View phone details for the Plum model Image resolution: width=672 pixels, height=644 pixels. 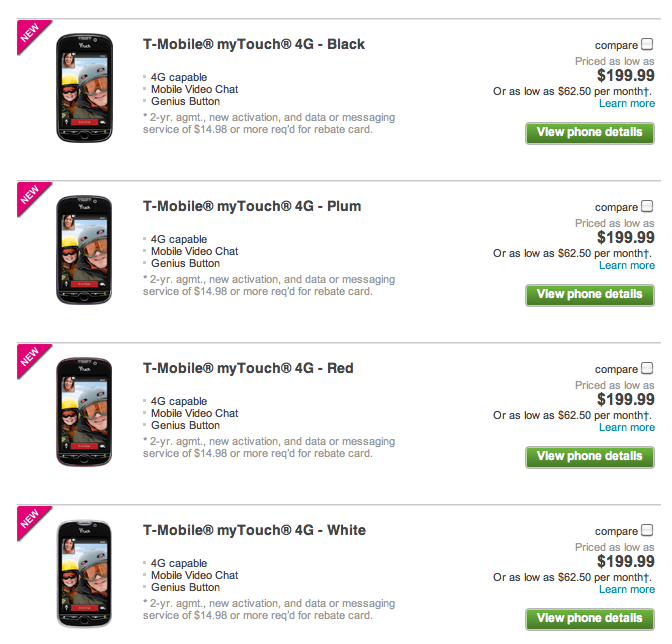(590, 295)
